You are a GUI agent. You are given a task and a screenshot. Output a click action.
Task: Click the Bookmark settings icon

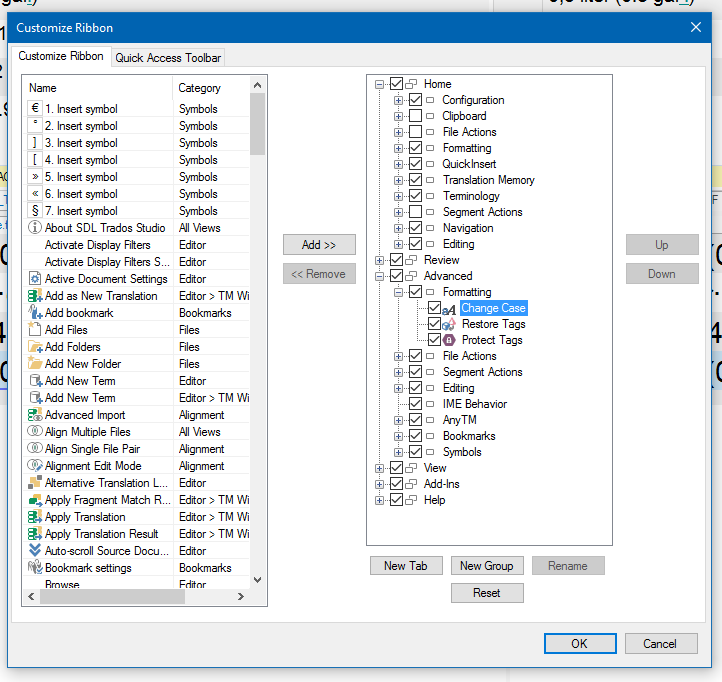point(35,567)
